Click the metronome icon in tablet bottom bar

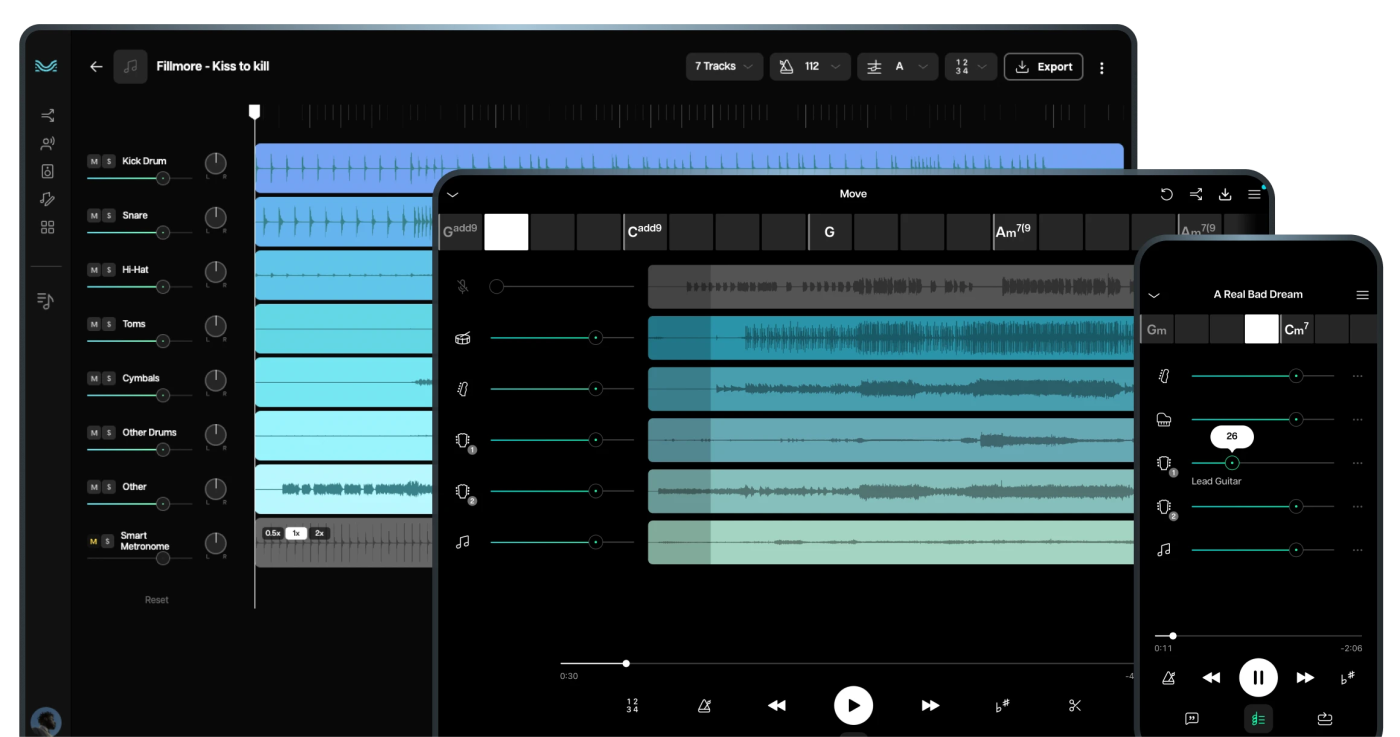(x=704, y=706)
